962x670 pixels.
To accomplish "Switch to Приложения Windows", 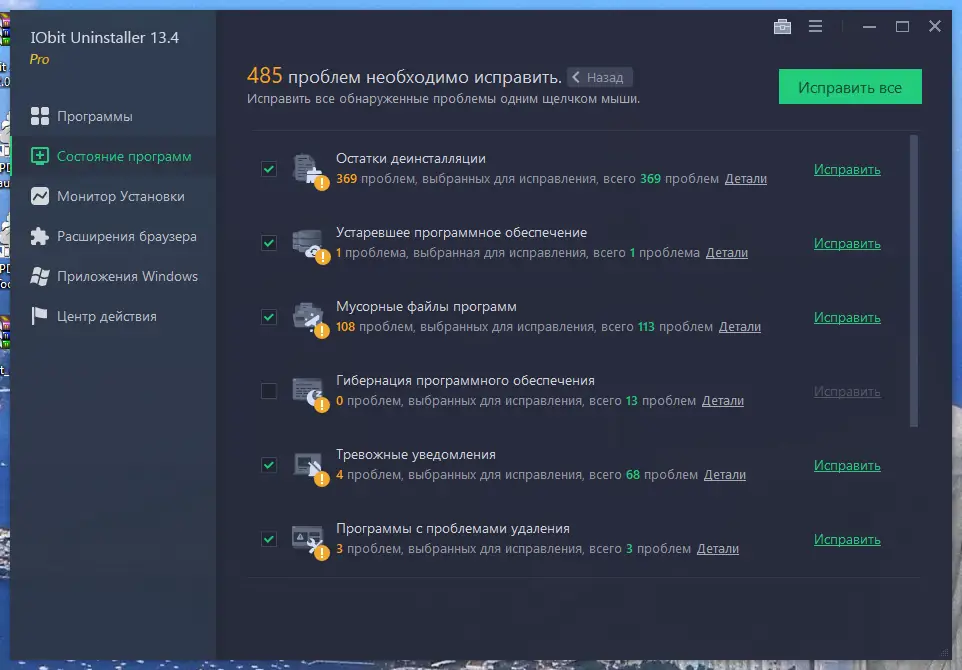I will tap(114, 276).
